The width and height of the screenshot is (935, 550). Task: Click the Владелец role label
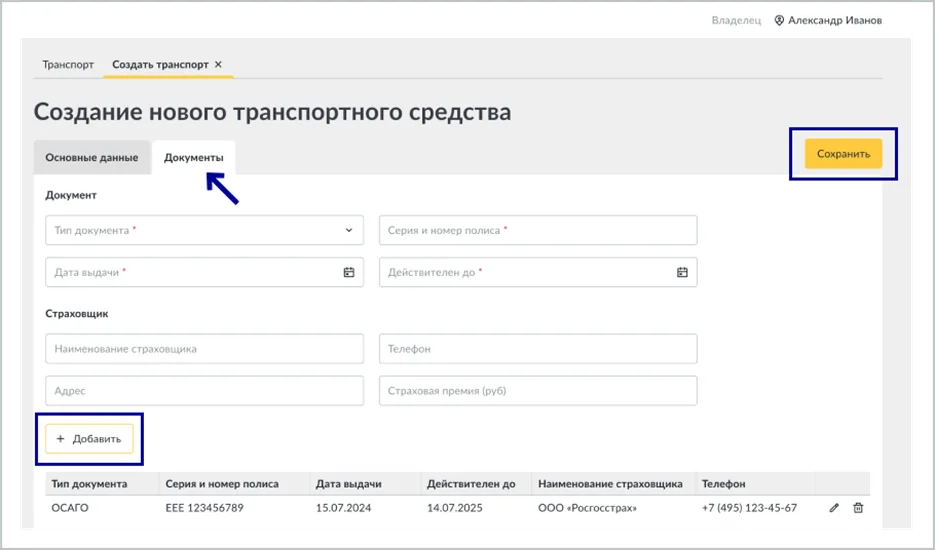tap(736, 20)
